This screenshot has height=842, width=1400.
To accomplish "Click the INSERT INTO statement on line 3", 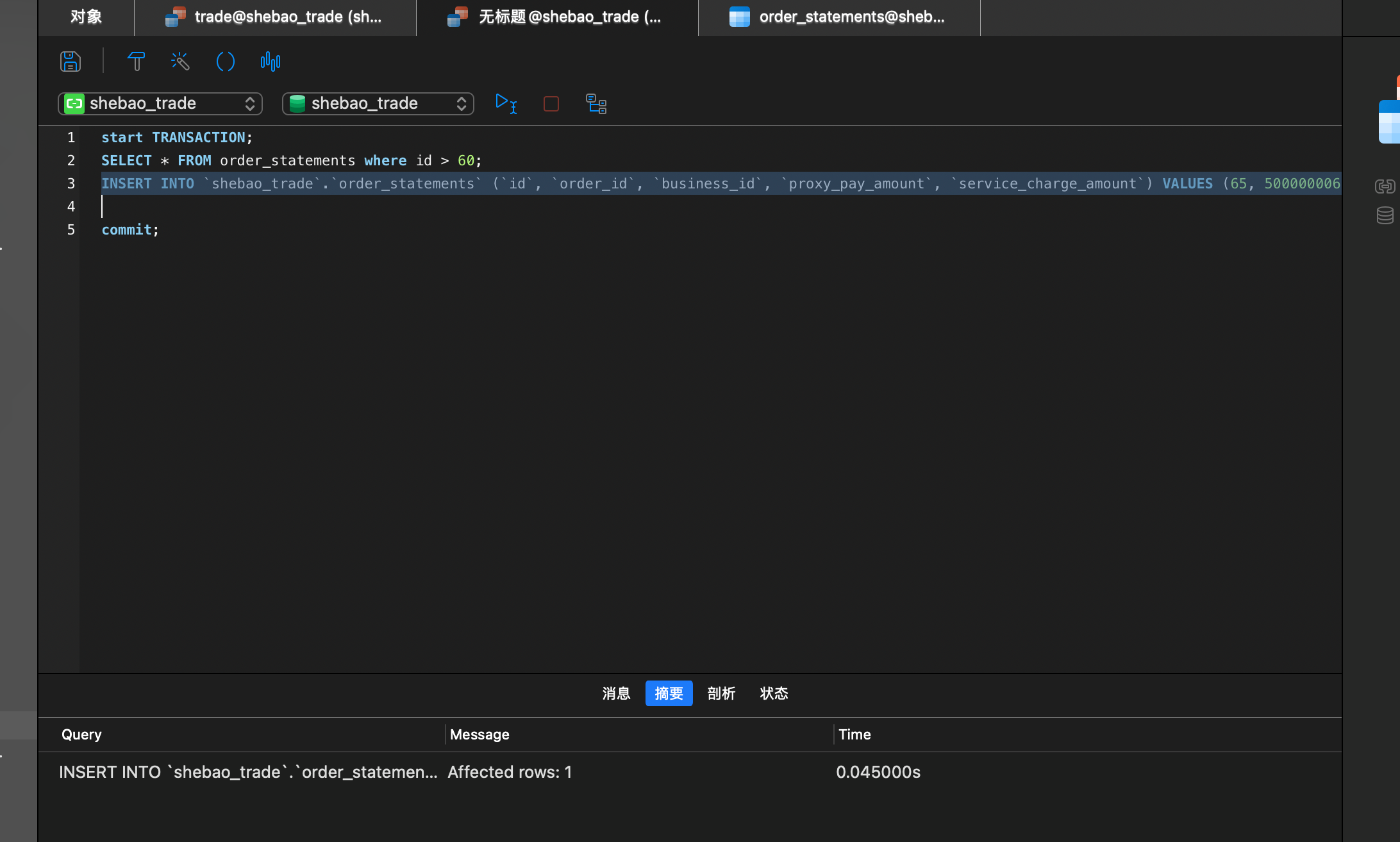I will click(x=721, y=183).
